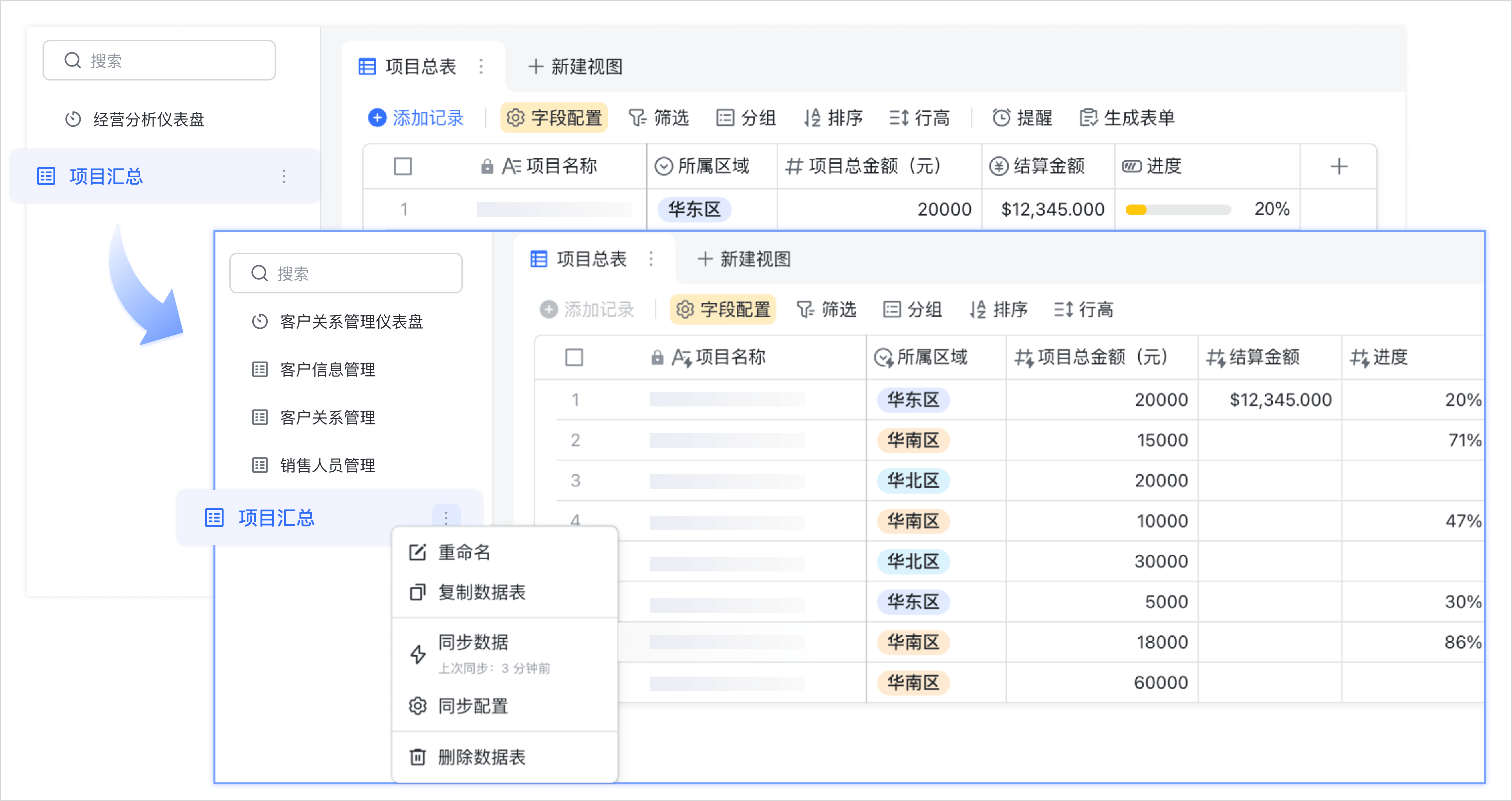Click 结算金额 header in back window

coord(1048,166)
